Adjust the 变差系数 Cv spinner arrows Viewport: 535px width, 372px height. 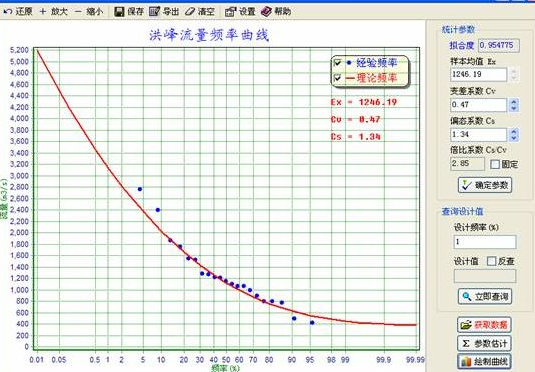click(x=514, y=105)
